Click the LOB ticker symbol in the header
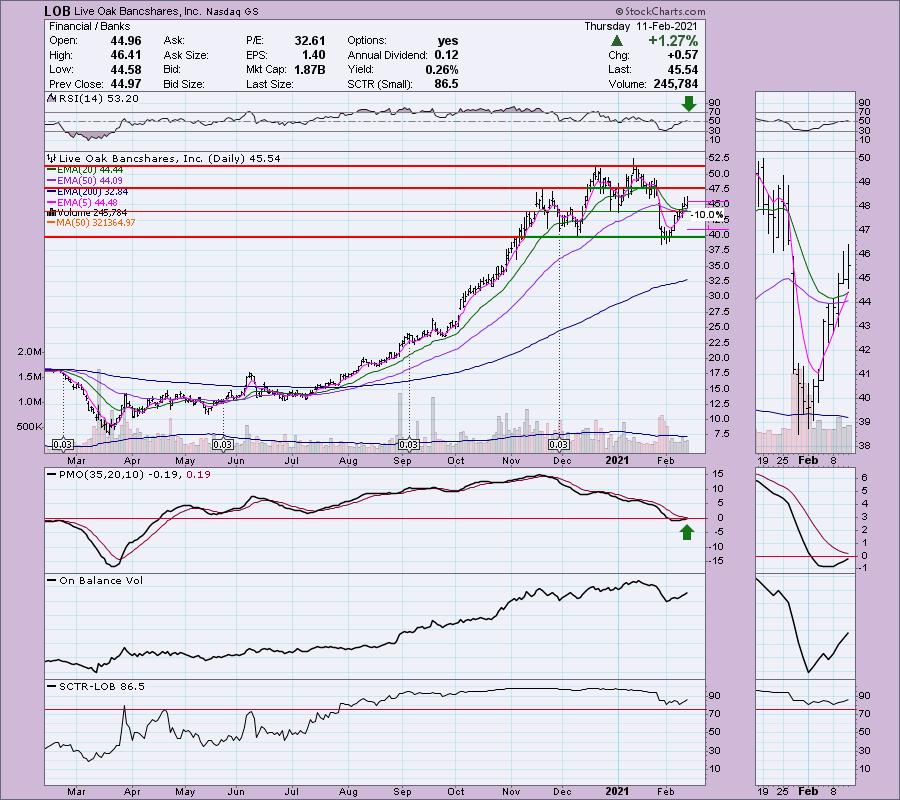The width and height of the screenshot is (900, 800). coord(57,11)
